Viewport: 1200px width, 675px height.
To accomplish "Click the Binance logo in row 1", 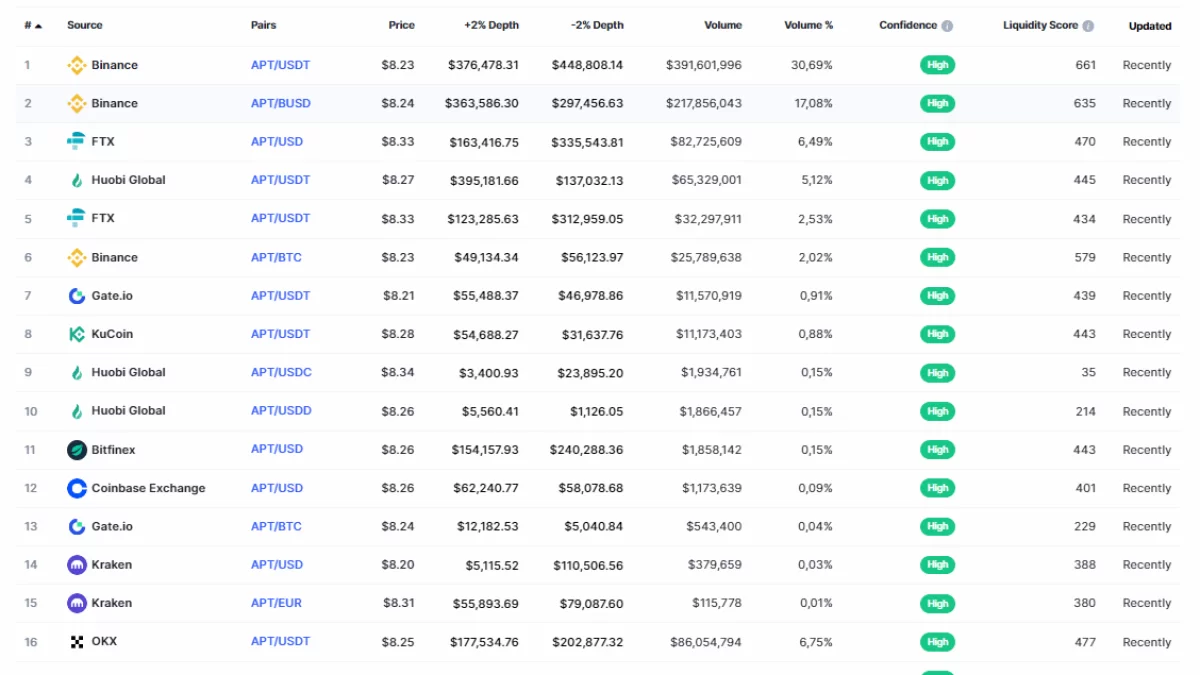I will (x=76, y=65).
